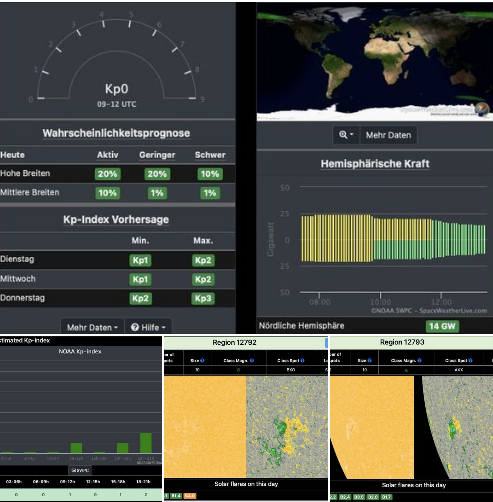Click the Kp2 maximum badge for Dienstag
493x502 pixels.
203,260
